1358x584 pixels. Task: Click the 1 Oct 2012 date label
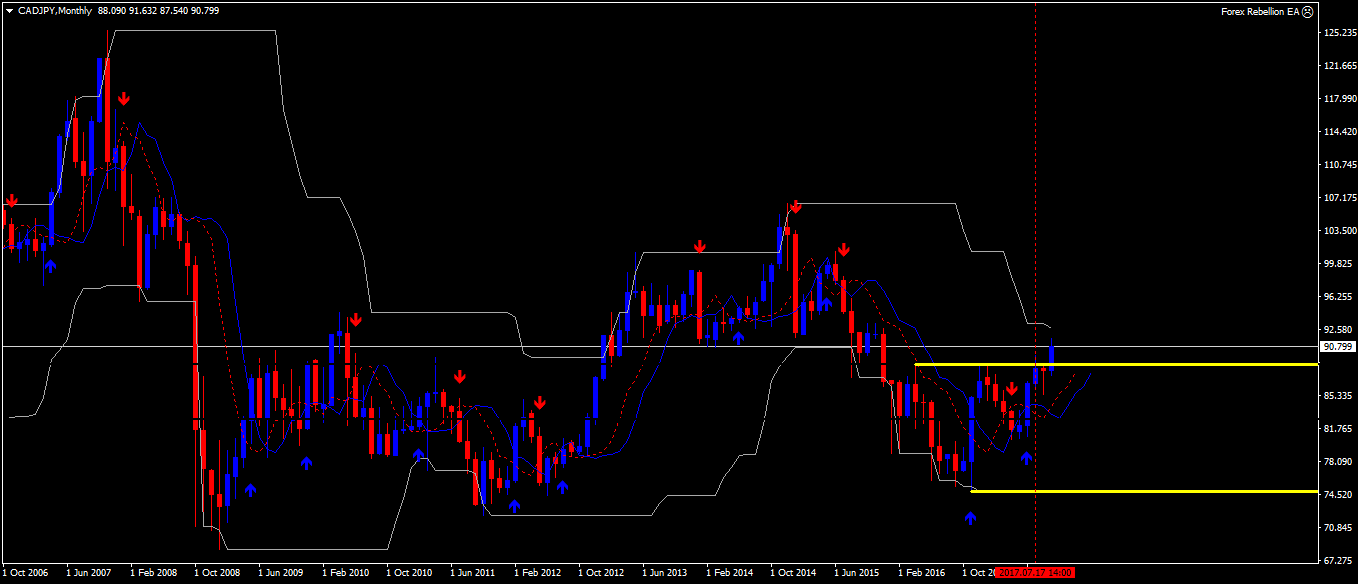[601, 574]
